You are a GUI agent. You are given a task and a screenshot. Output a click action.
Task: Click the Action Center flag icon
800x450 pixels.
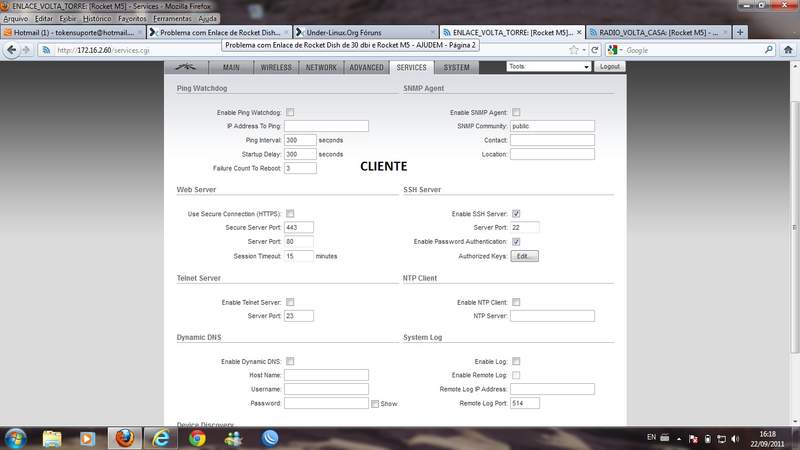(x=693, y=439)
